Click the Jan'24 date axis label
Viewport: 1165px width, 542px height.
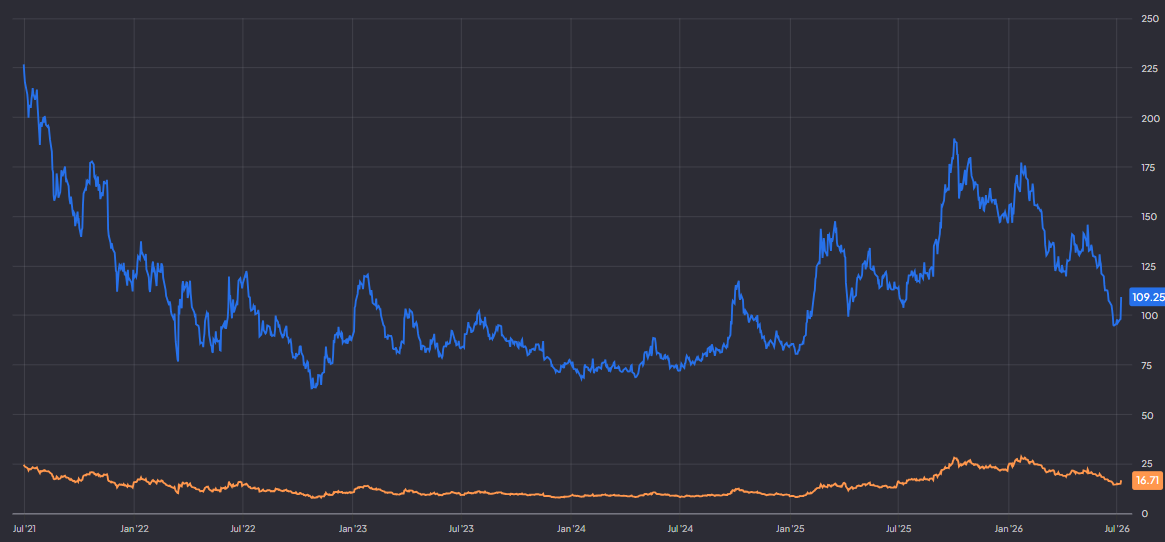click(x=571, y=529)
